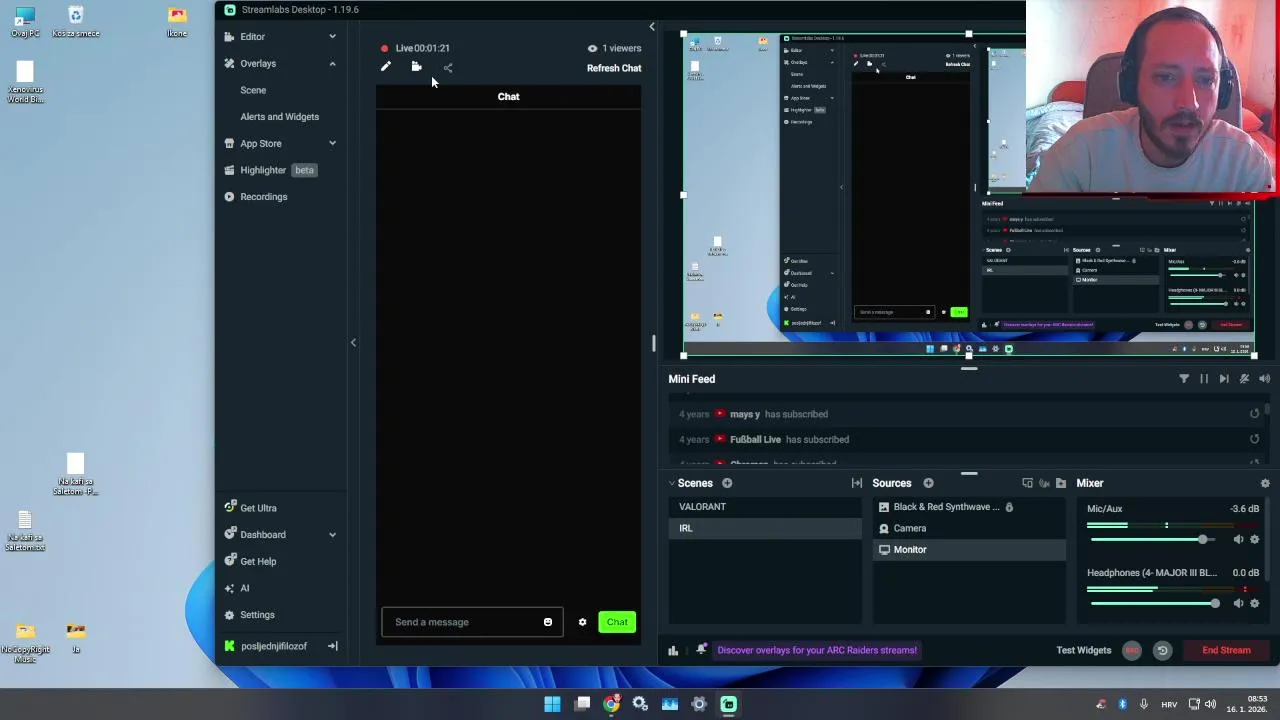Click the End Stream button
The height and width of the screenshot is (720, 1280).
pyautogui.click(x=1226, y=650)
